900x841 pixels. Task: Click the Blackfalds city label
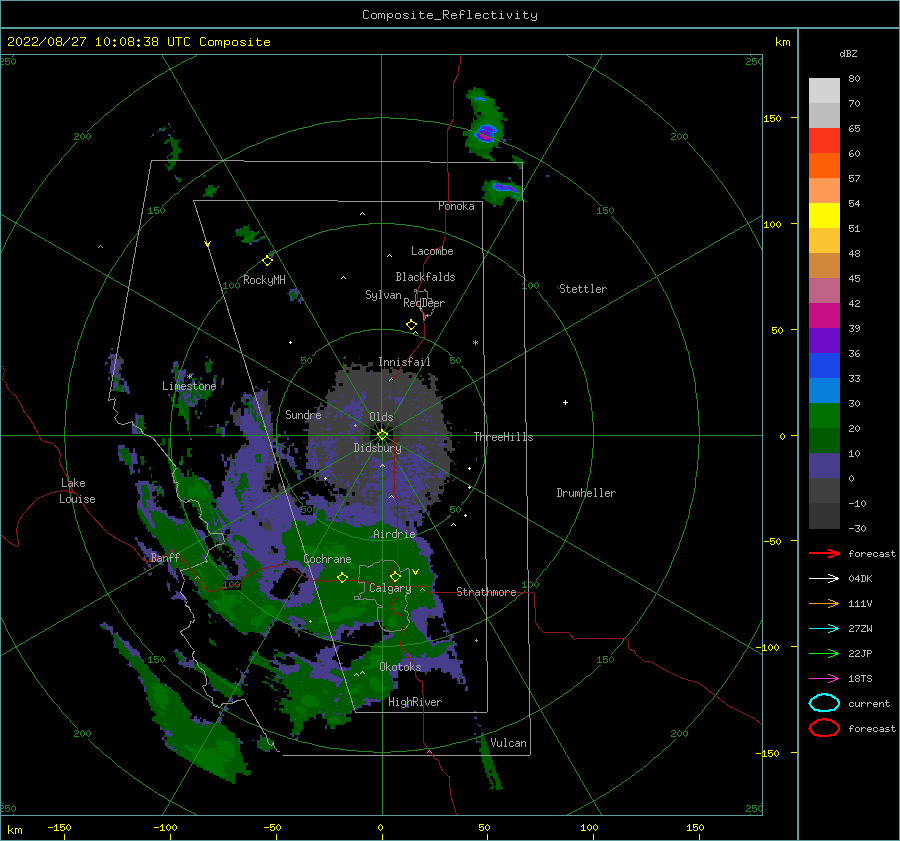(x=425, y=277)
